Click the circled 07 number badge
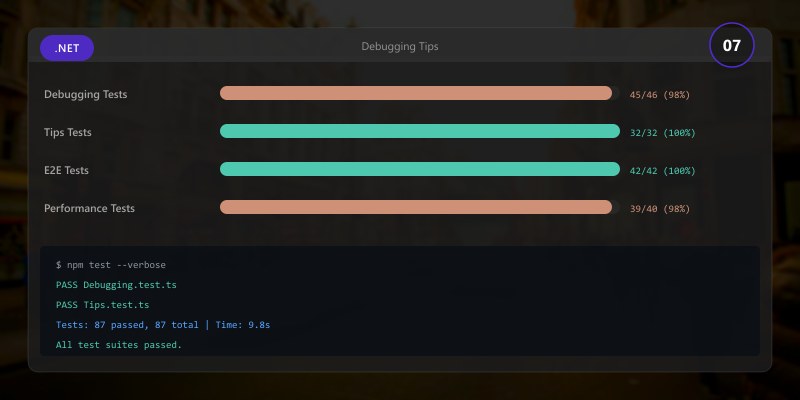The width and height of the screenshot is (800, 400). 731,45
